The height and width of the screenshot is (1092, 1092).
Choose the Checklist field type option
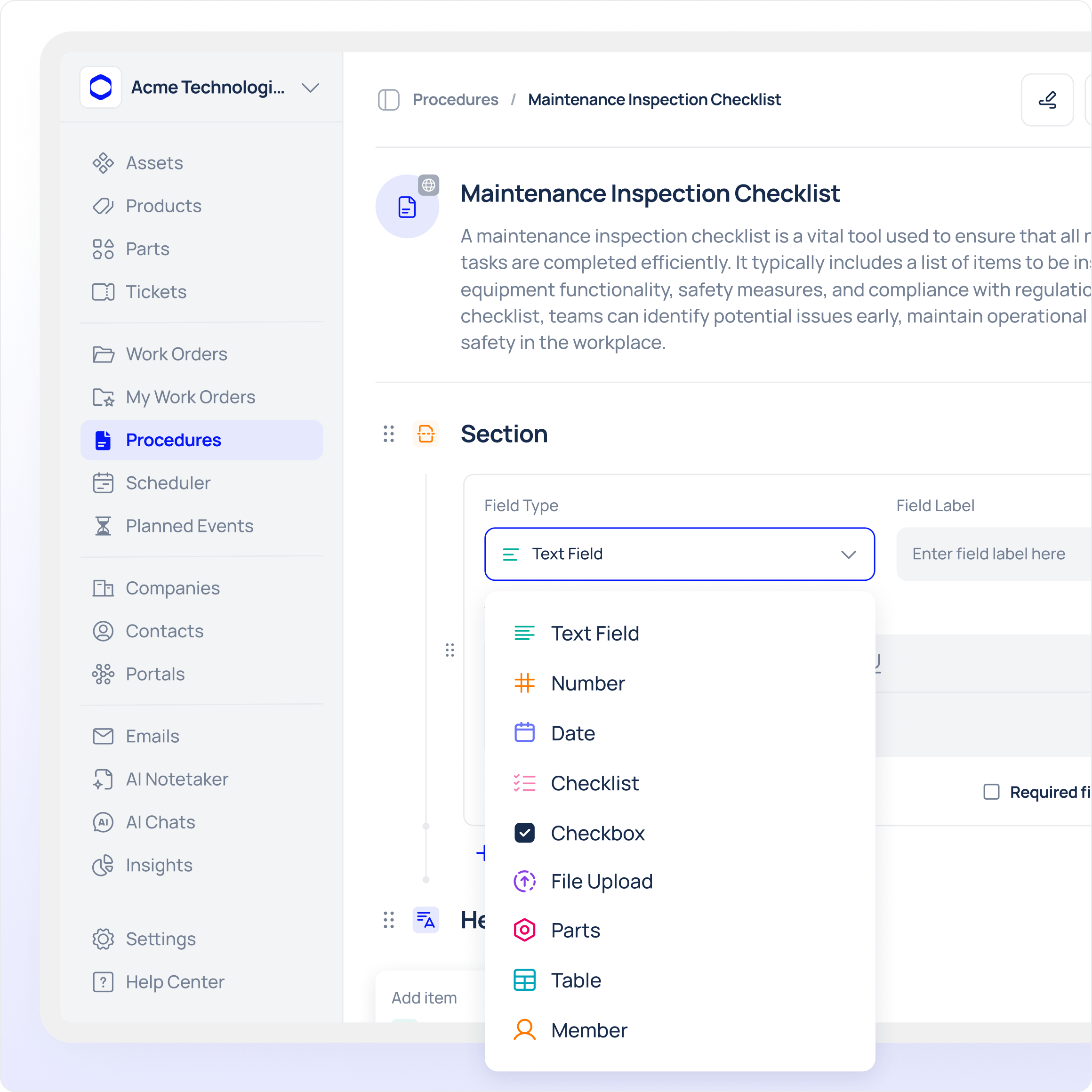pyautogui.click(x=594, y=783)
